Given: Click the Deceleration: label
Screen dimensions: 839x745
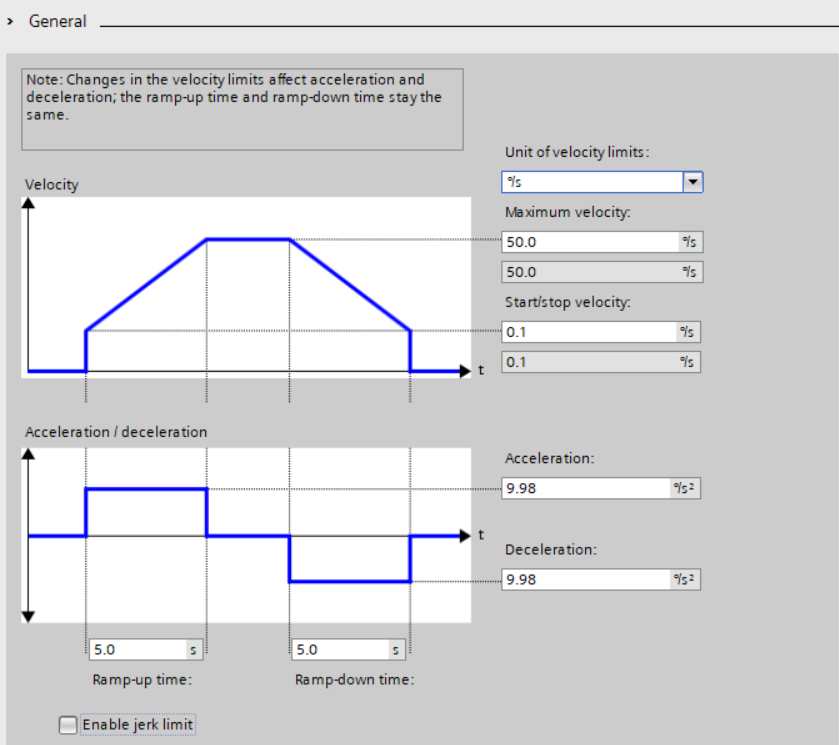Looking at the screenshot, I should (551, 550).
